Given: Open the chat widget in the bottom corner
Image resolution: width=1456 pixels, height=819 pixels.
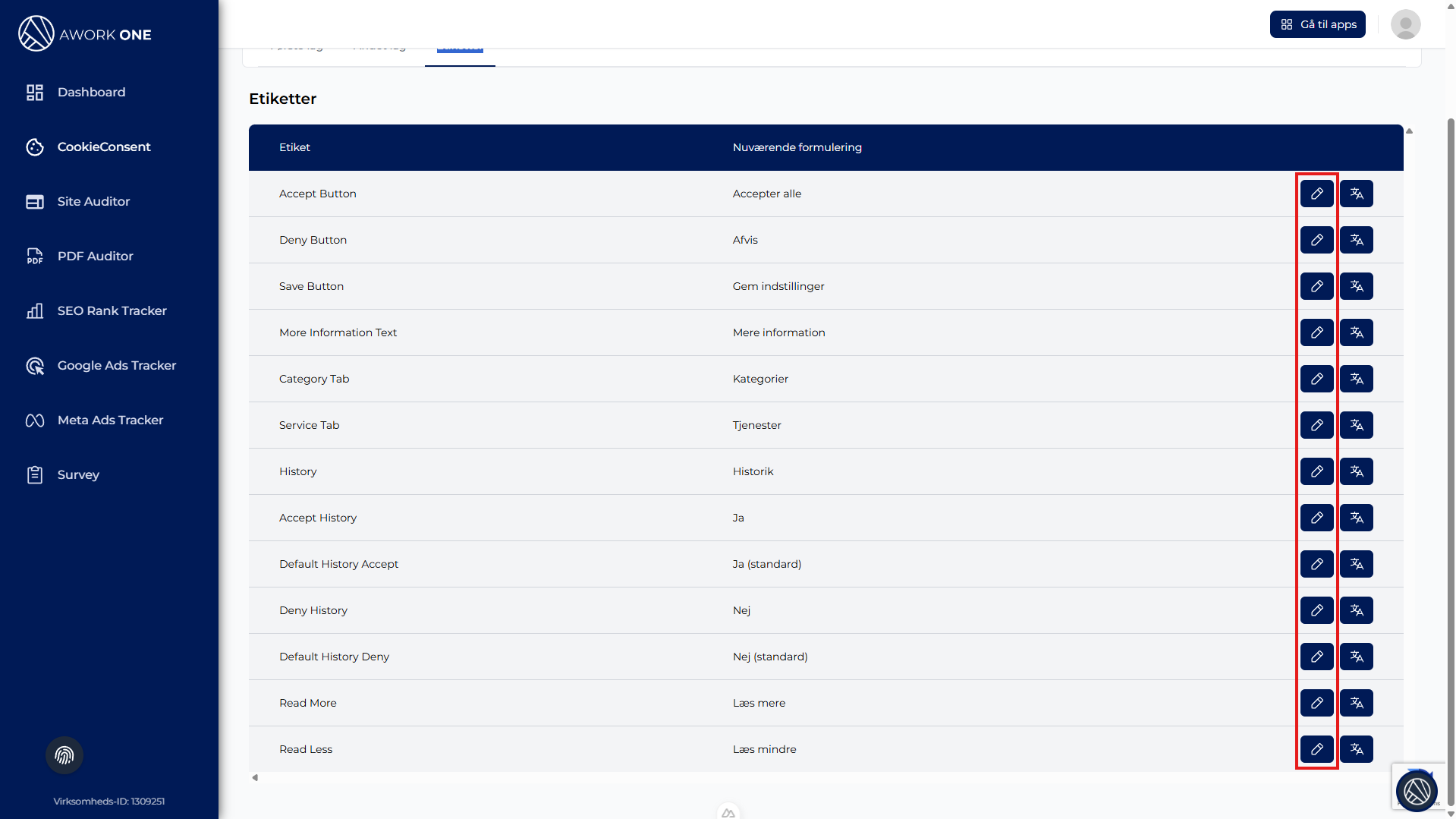Looking at the screenshot, I should point(1416,791).
